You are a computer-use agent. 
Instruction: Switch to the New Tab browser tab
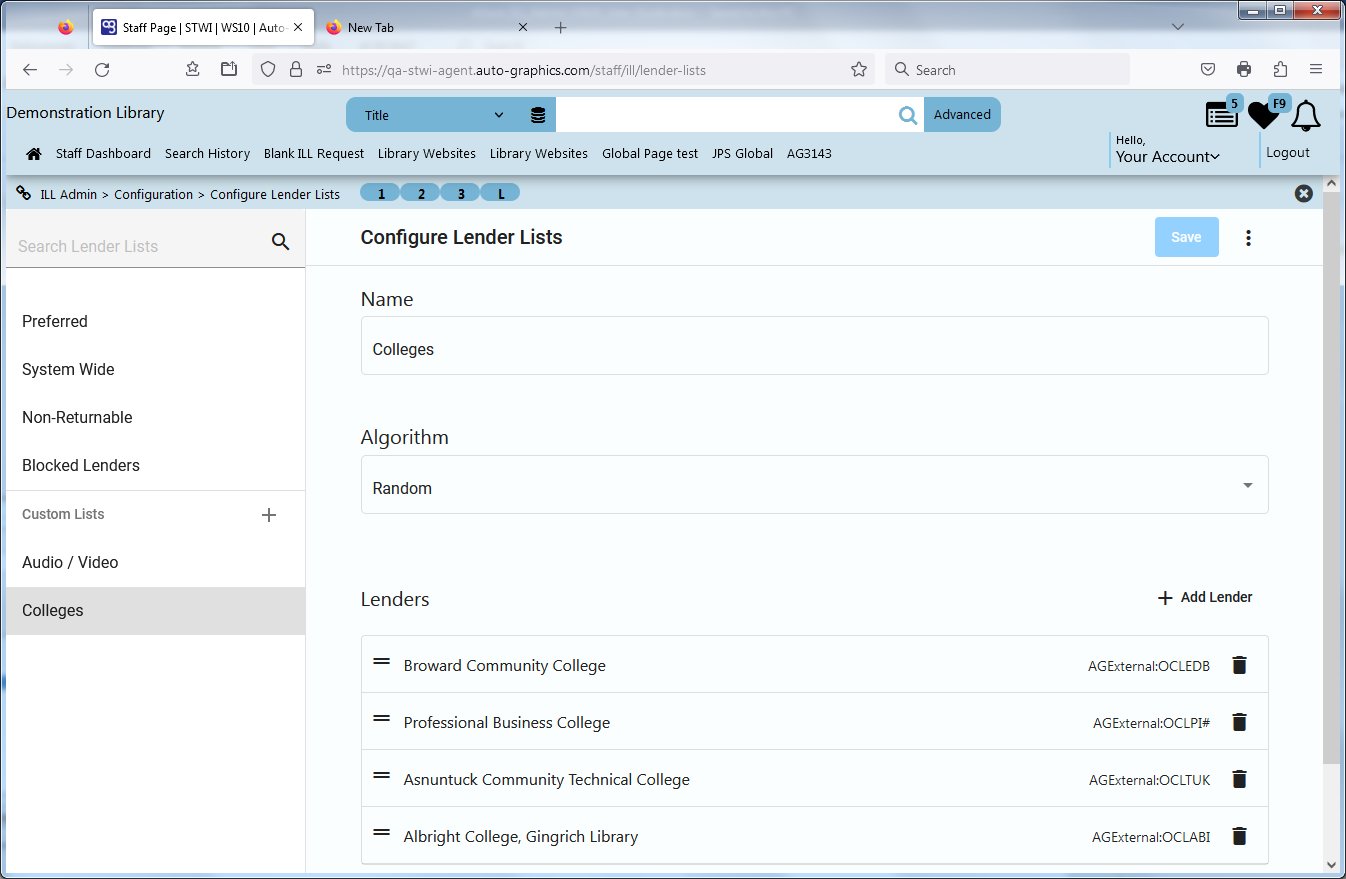click(427, 28)
